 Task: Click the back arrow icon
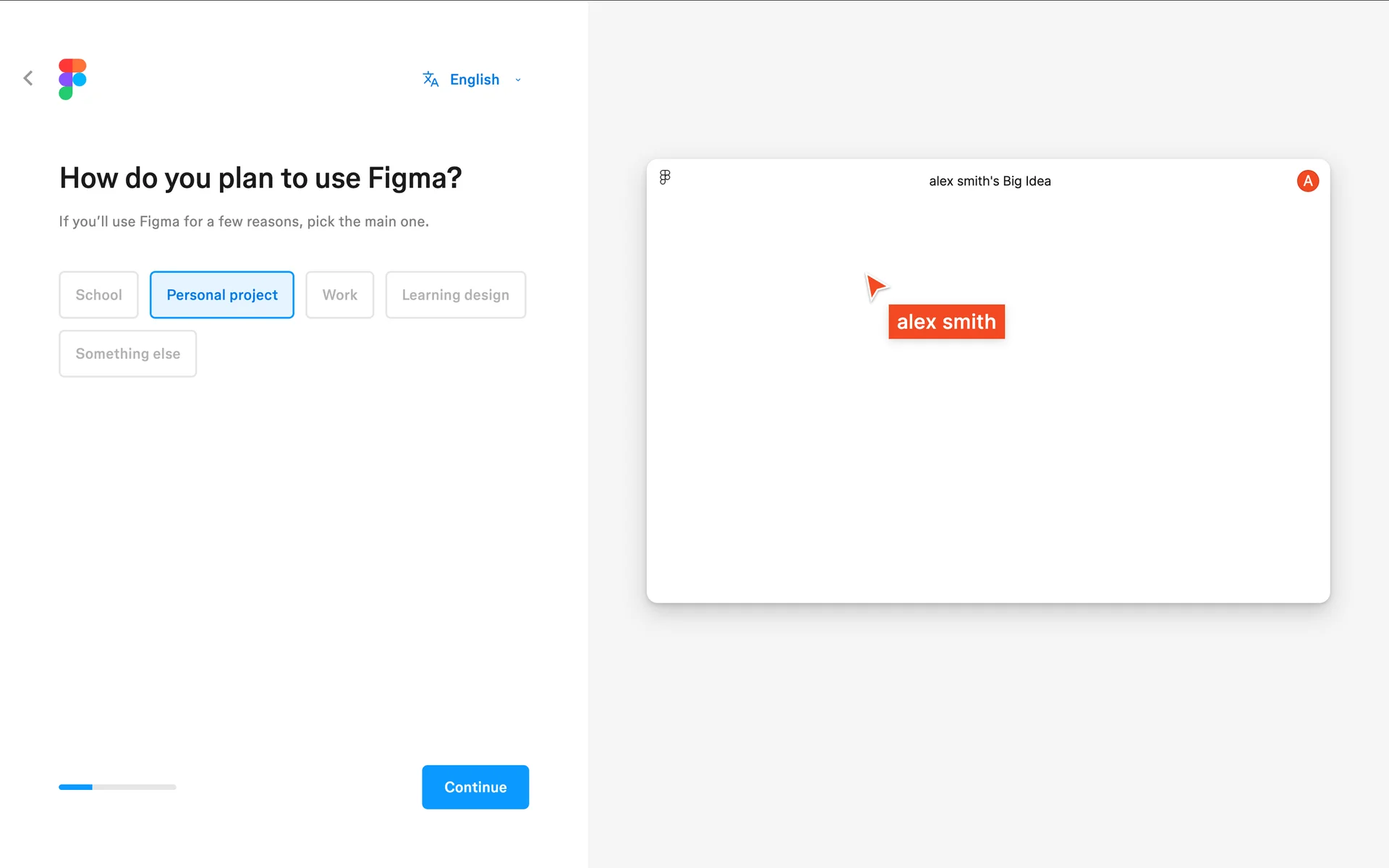[x=28, y=78]
